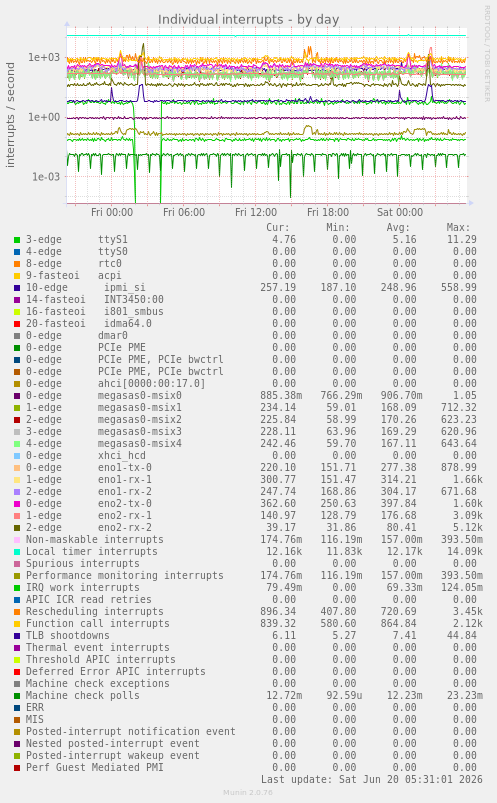Click the Cur column header

pos(278,227)
